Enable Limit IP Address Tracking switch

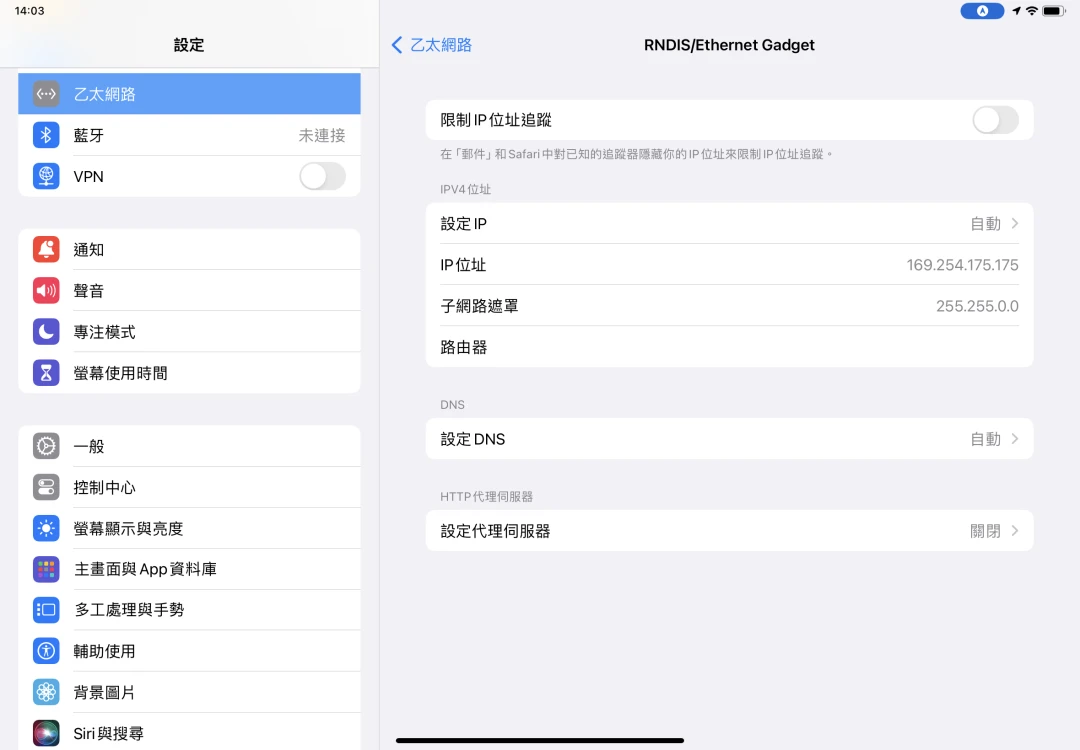pyautogui.click(x=995, y=120)
